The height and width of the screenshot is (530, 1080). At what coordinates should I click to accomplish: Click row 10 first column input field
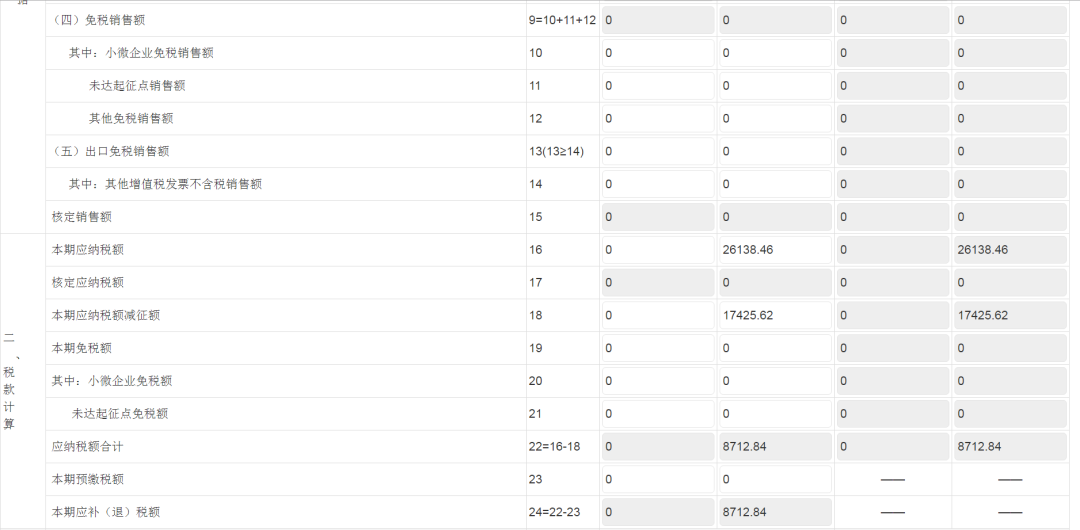(x=658, y=53)
